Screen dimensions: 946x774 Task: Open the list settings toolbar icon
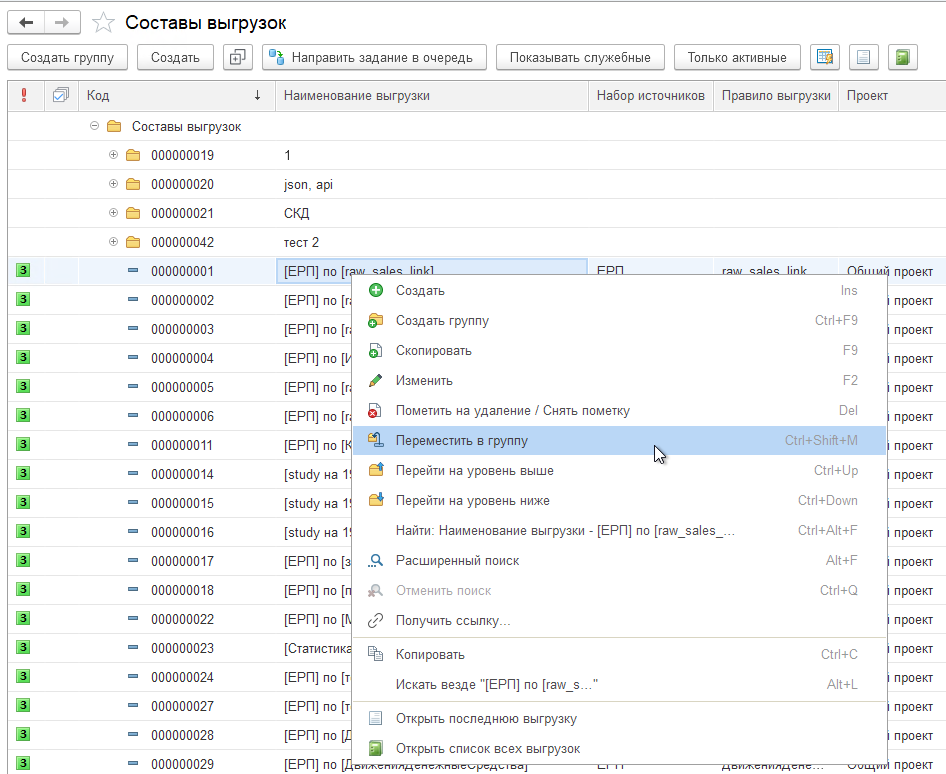tap(824, 57)
